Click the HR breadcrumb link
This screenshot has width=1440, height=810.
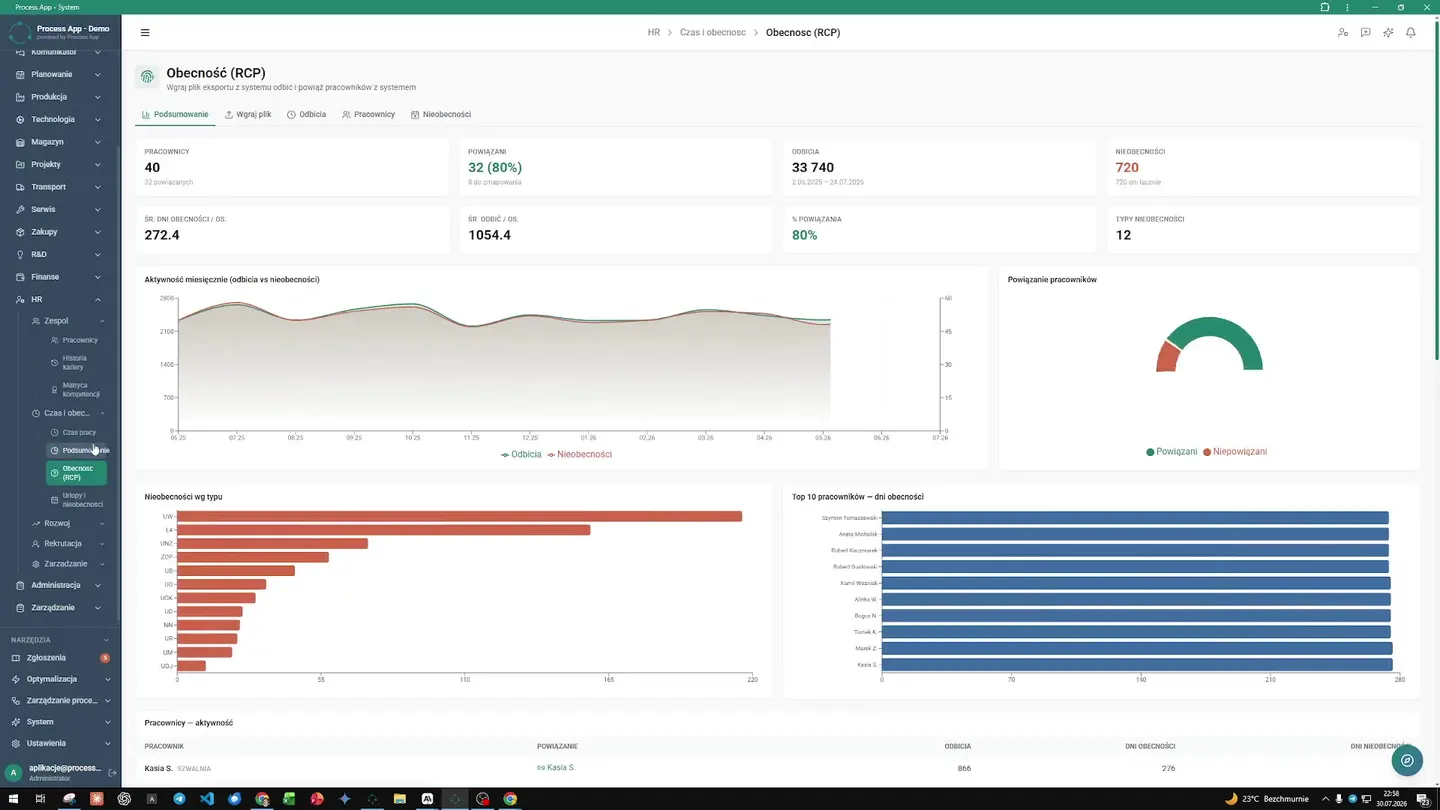coord(654,33)
